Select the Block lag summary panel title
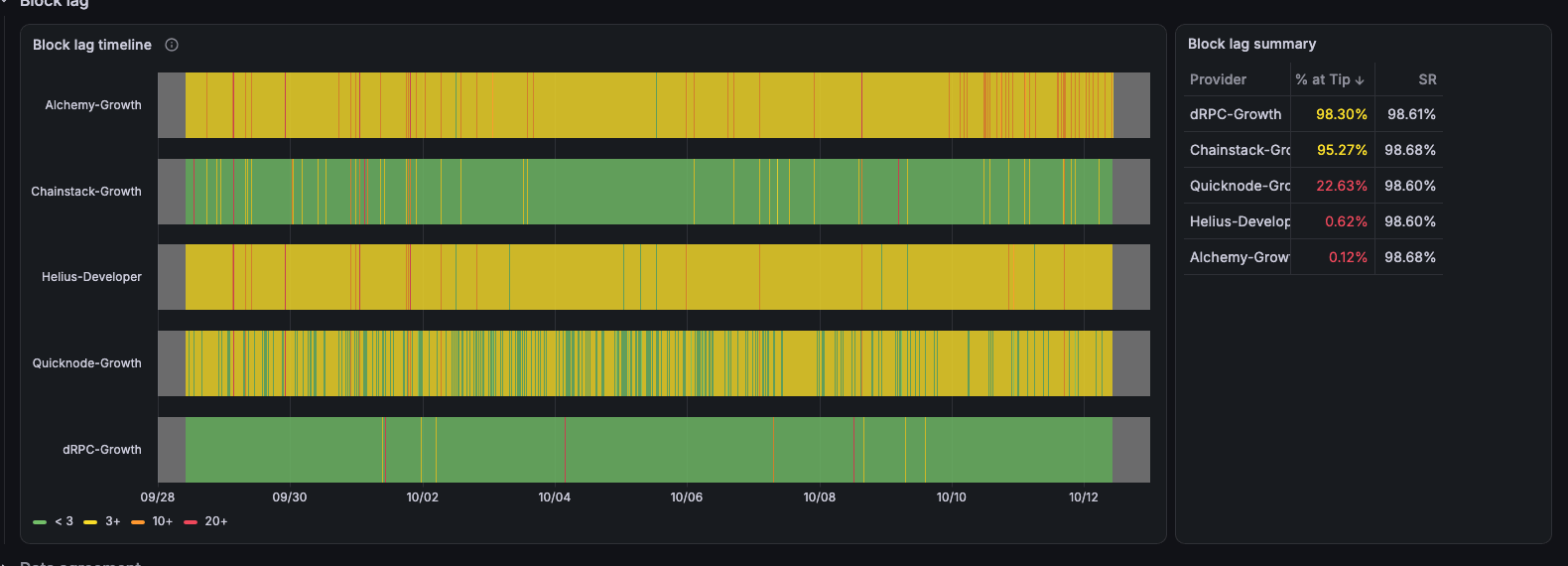The height and width of the screenshot is (566, 1568). click(x=1251, y=44)
